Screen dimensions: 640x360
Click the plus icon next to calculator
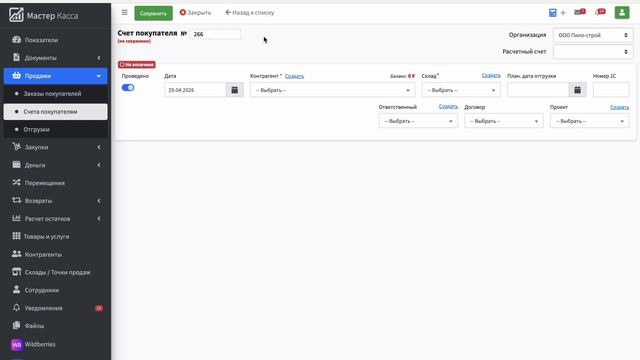tap(563, 13)
